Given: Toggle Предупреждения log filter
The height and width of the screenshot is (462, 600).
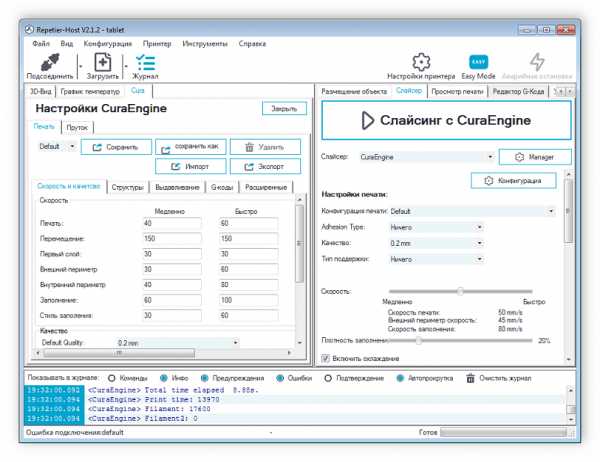Looking at the screenshot, I should 204,378.
